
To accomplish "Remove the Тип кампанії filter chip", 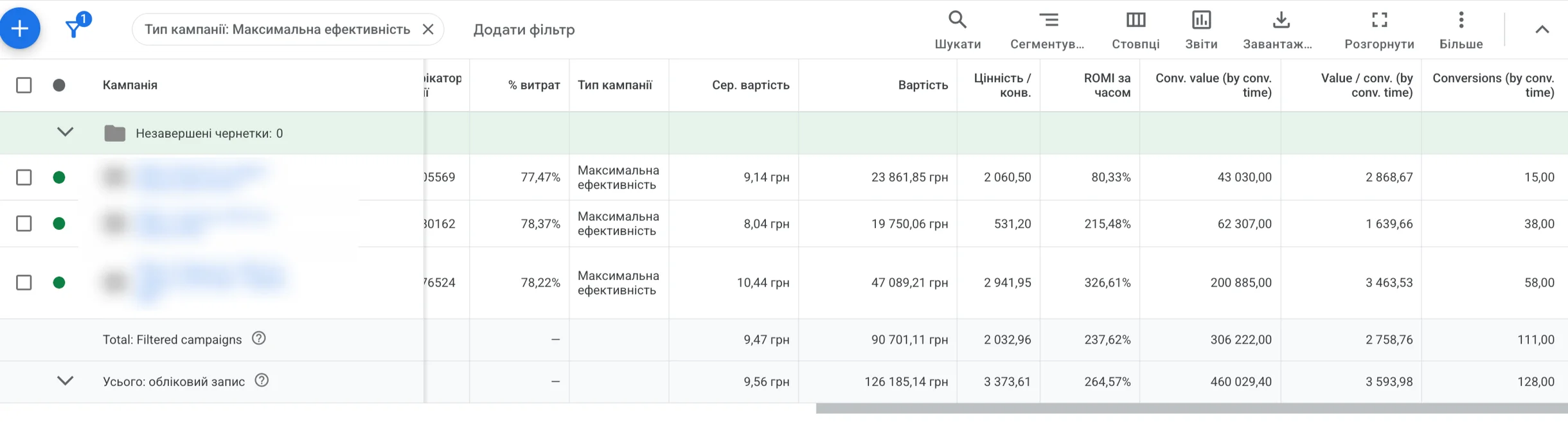I will point(428,30).
